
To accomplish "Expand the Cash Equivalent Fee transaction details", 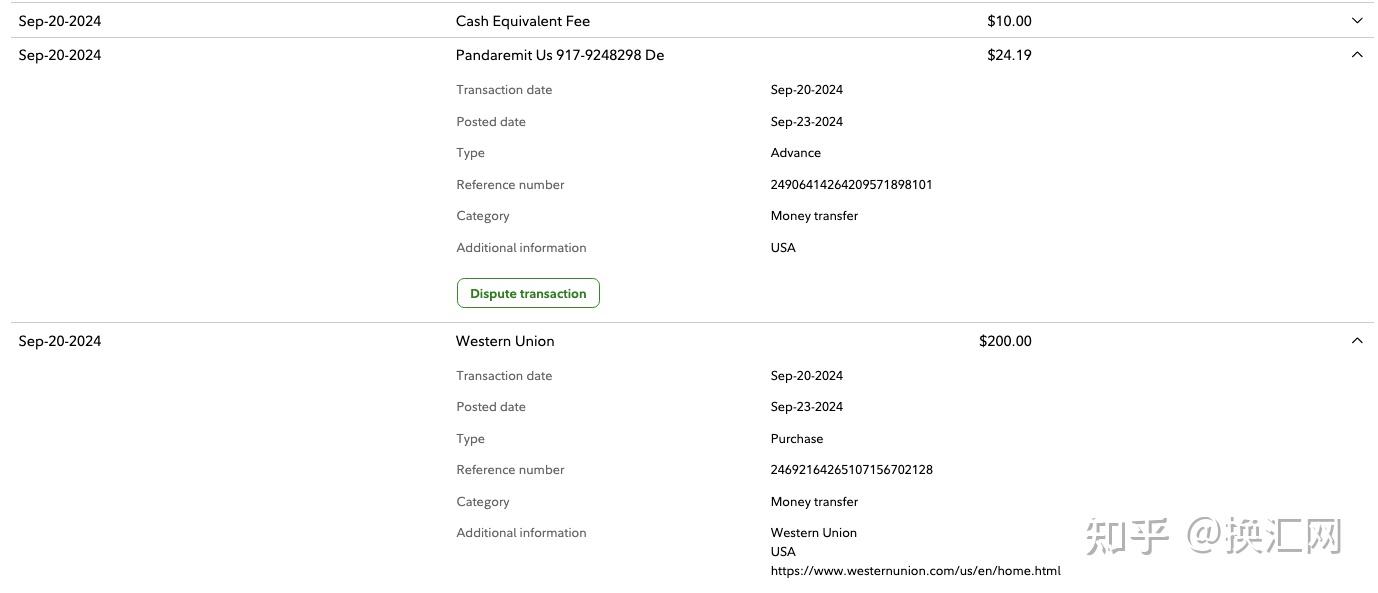I will tap(1357, 21).
